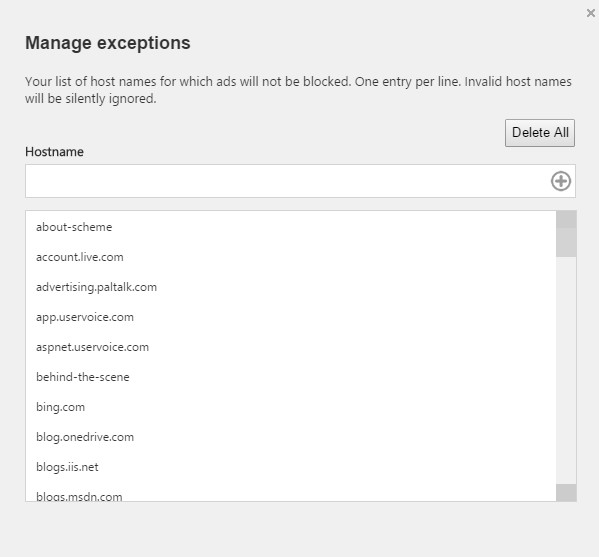Viewport: 599px width, 557px height.
Task: Select blogs.iis.net from the list
Action: click(291, 467)
